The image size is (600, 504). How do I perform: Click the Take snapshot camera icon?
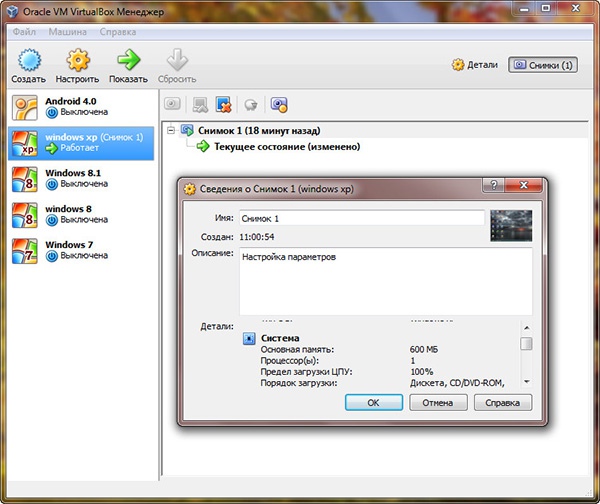point(172,103)
